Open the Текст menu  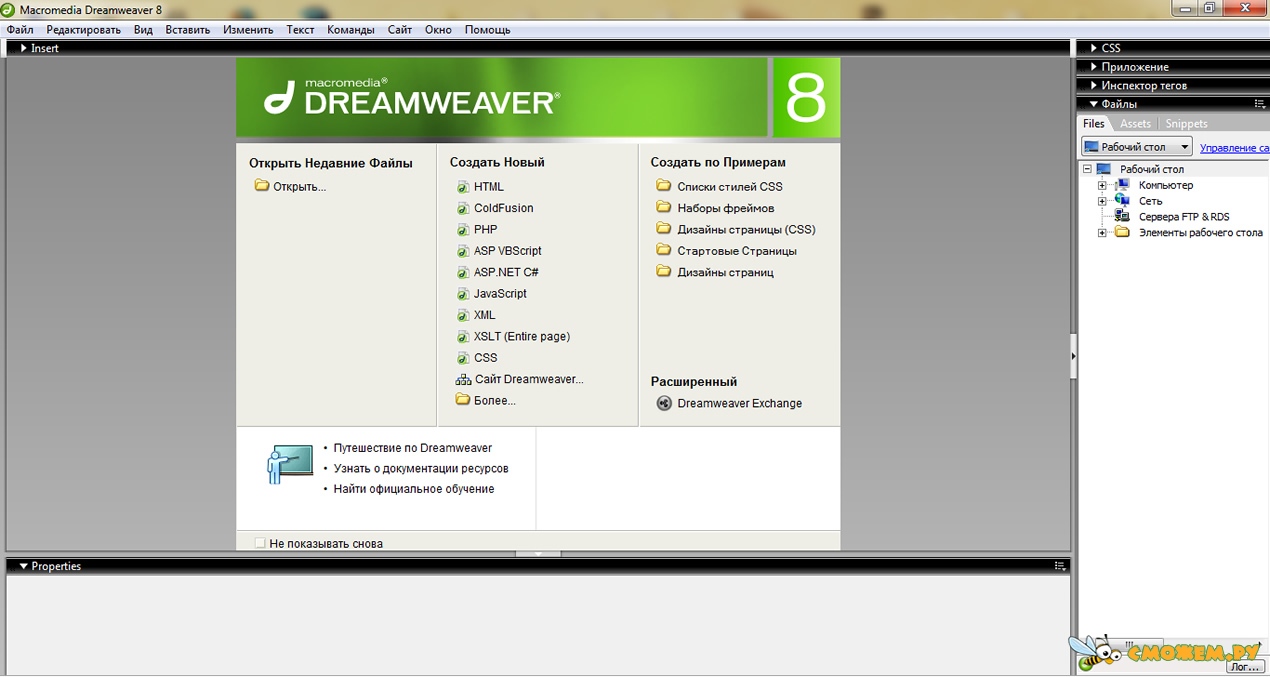(x=300, y=30)
